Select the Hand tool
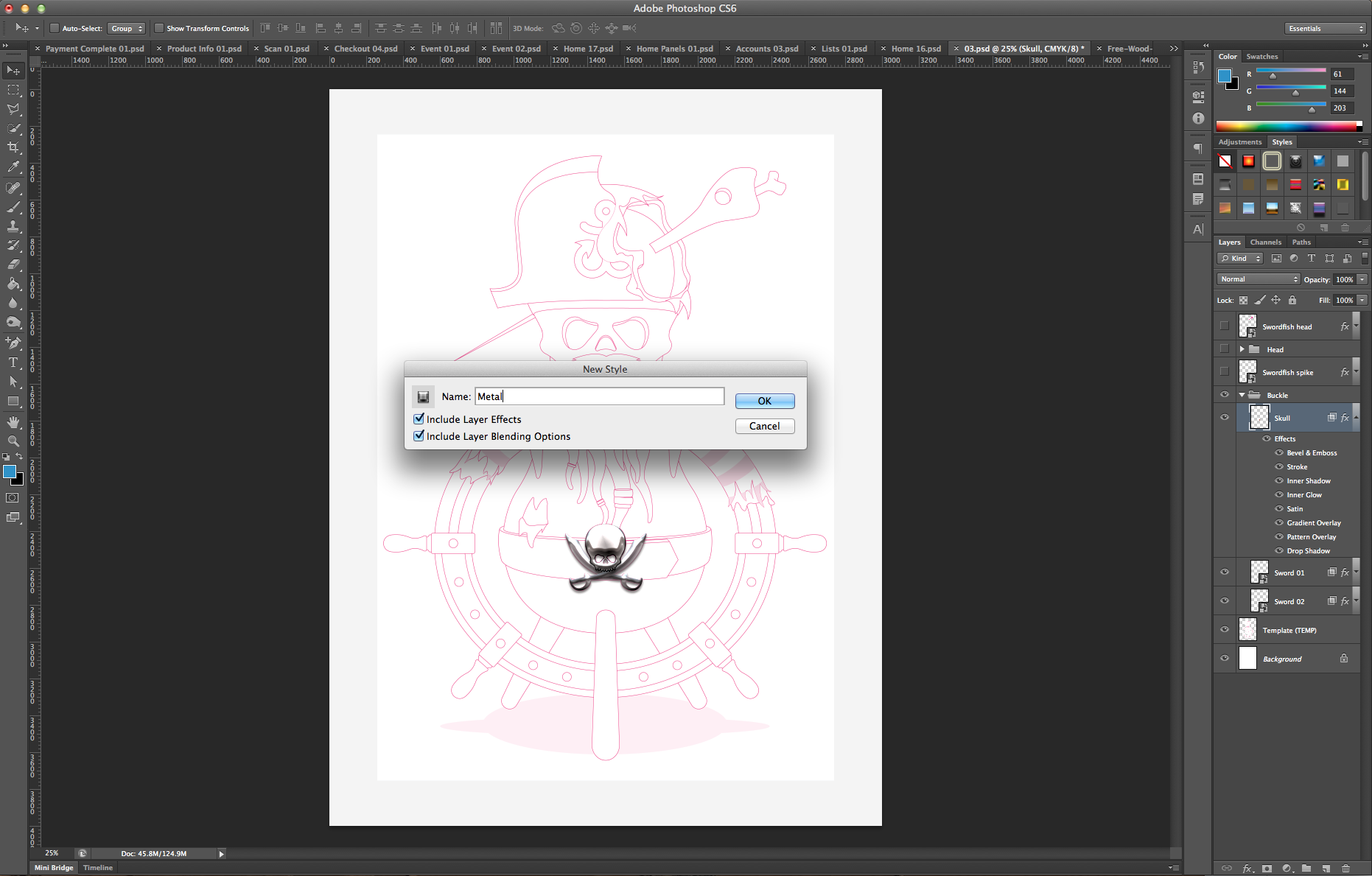 click(x=13, y=421)
